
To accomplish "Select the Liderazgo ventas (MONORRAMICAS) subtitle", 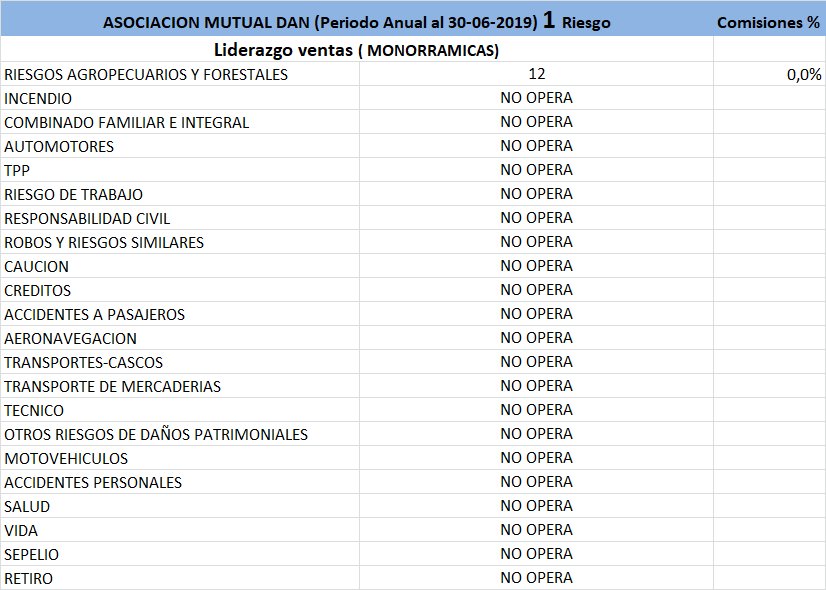I will pyautogui.click(x=357, y=50).
